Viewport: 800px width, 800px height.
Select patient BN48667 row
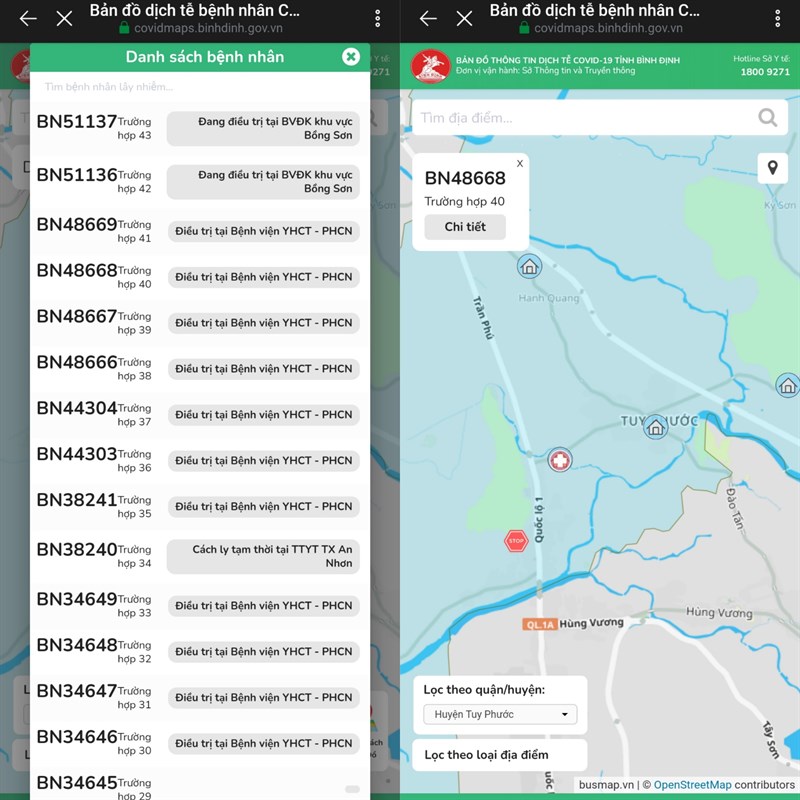(199, 323)
